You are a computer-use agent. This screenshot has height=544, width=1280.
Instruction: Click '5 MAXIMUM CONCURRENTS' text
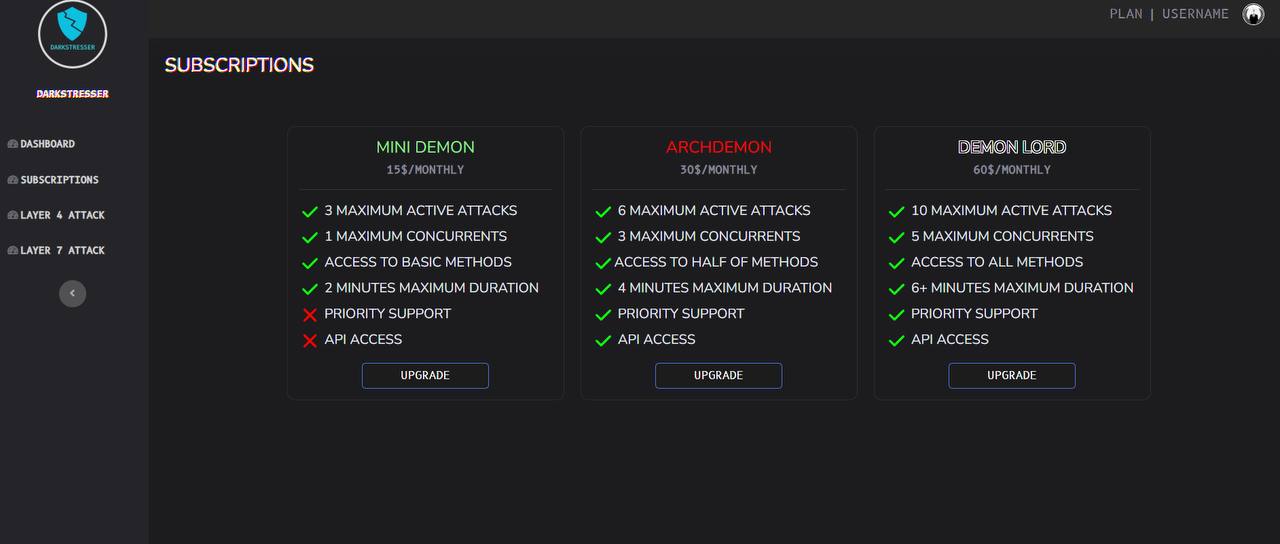click(x=1002, y=237)
